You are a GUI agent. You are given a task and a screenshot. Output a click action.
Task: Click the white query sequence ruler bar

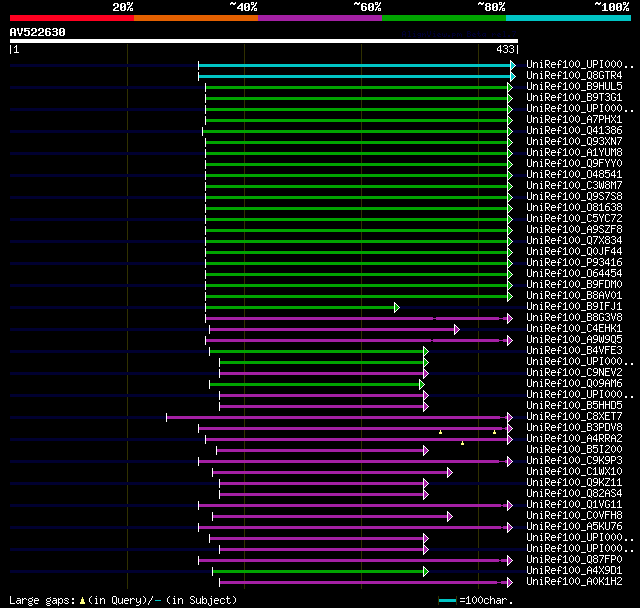point(263,41)
